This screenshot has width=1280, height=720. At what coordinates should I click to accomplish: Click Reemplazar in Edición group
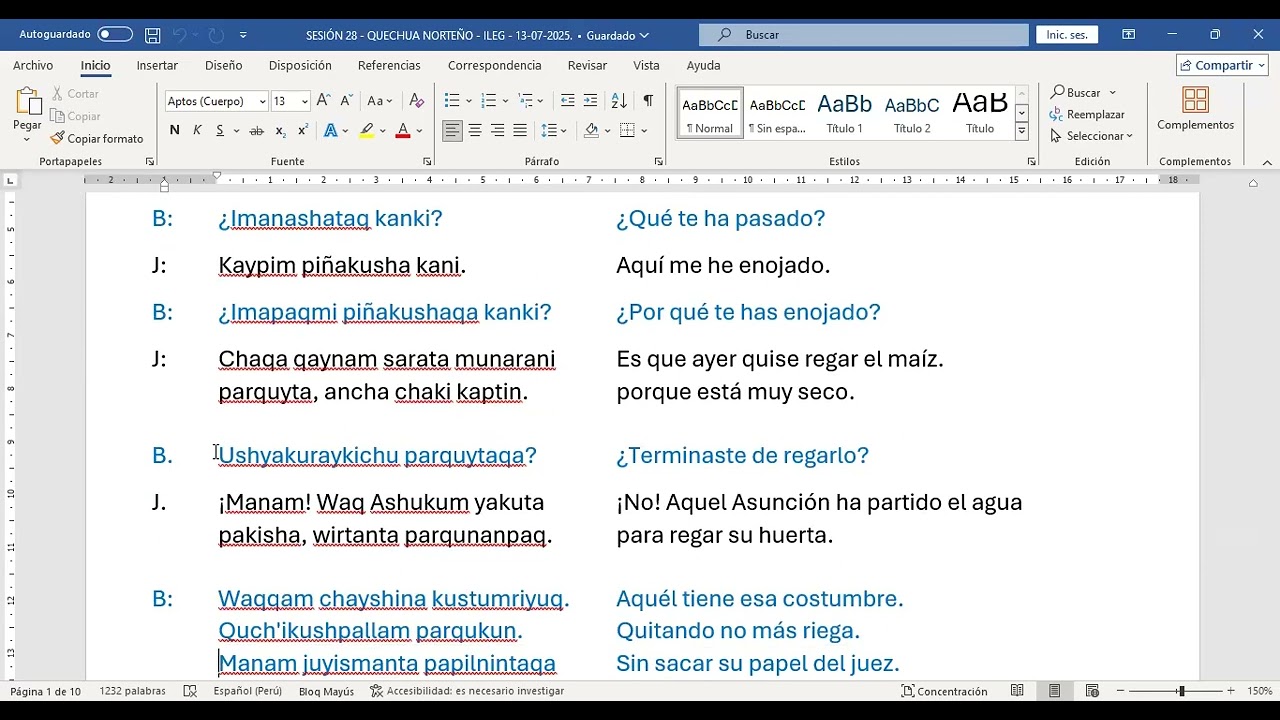(x=1088, y=114)
